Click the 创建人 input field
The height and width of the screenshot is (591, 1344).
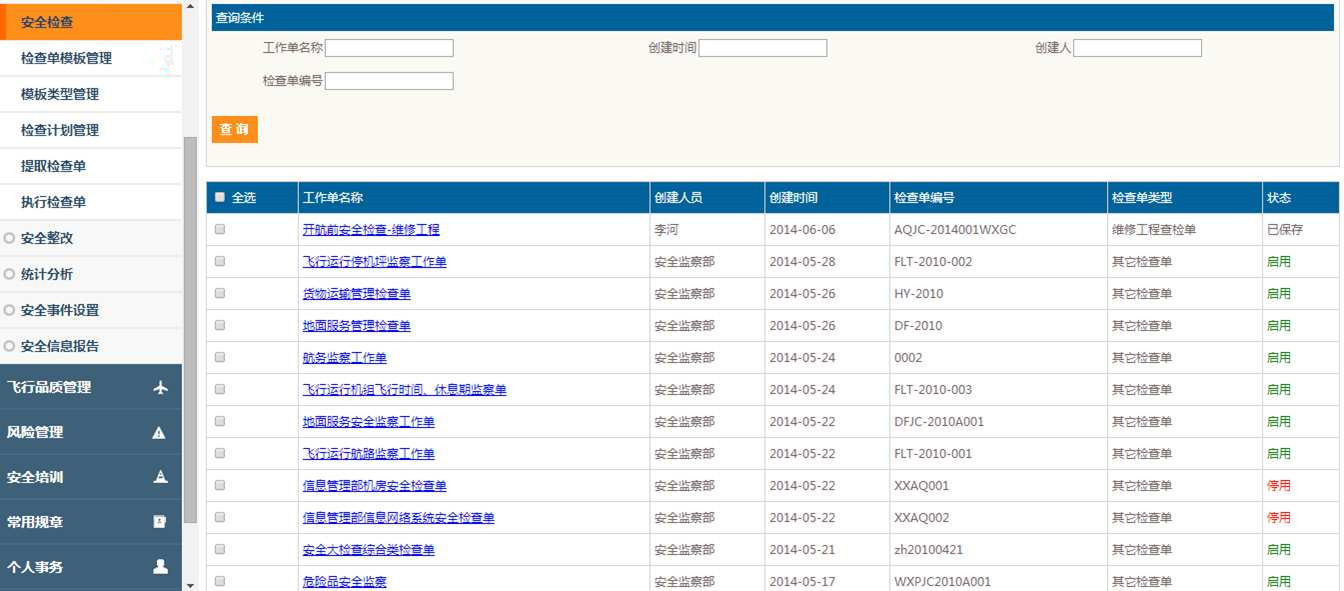click(1137, 48)
